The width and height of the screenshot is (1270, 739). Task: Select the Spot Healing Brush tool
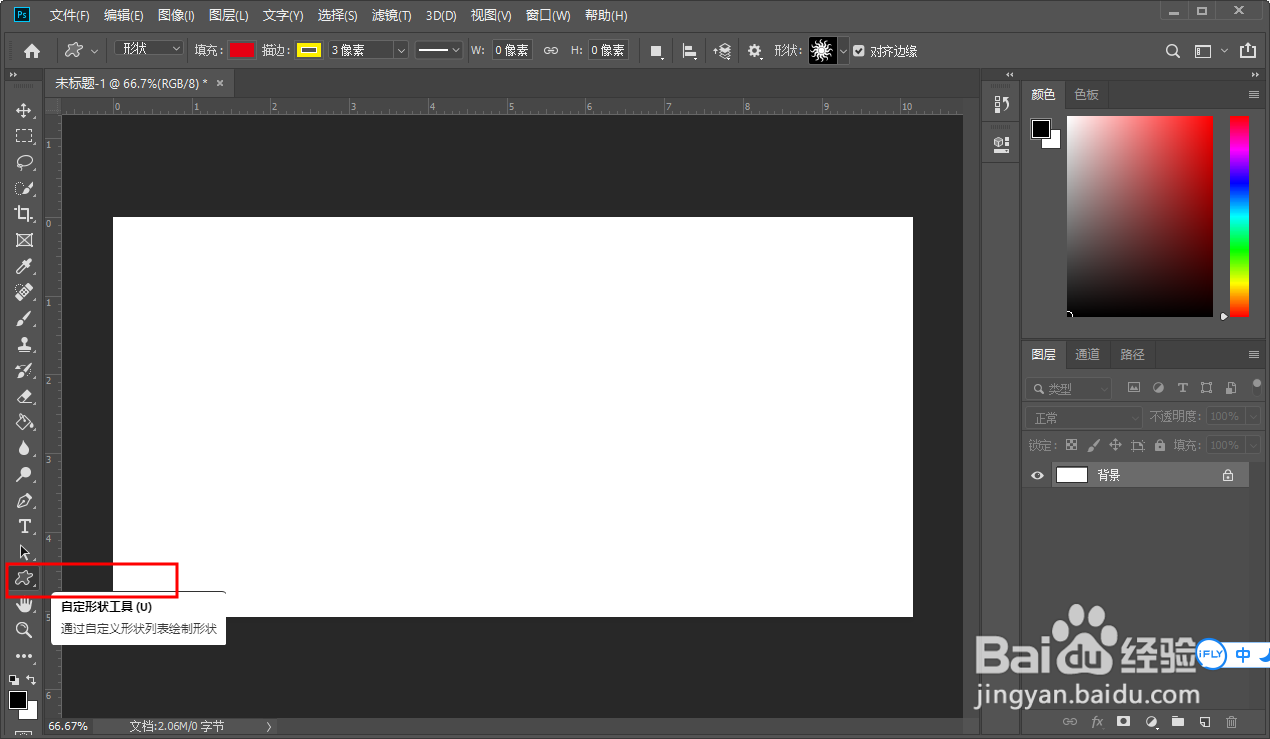[24, 292]
